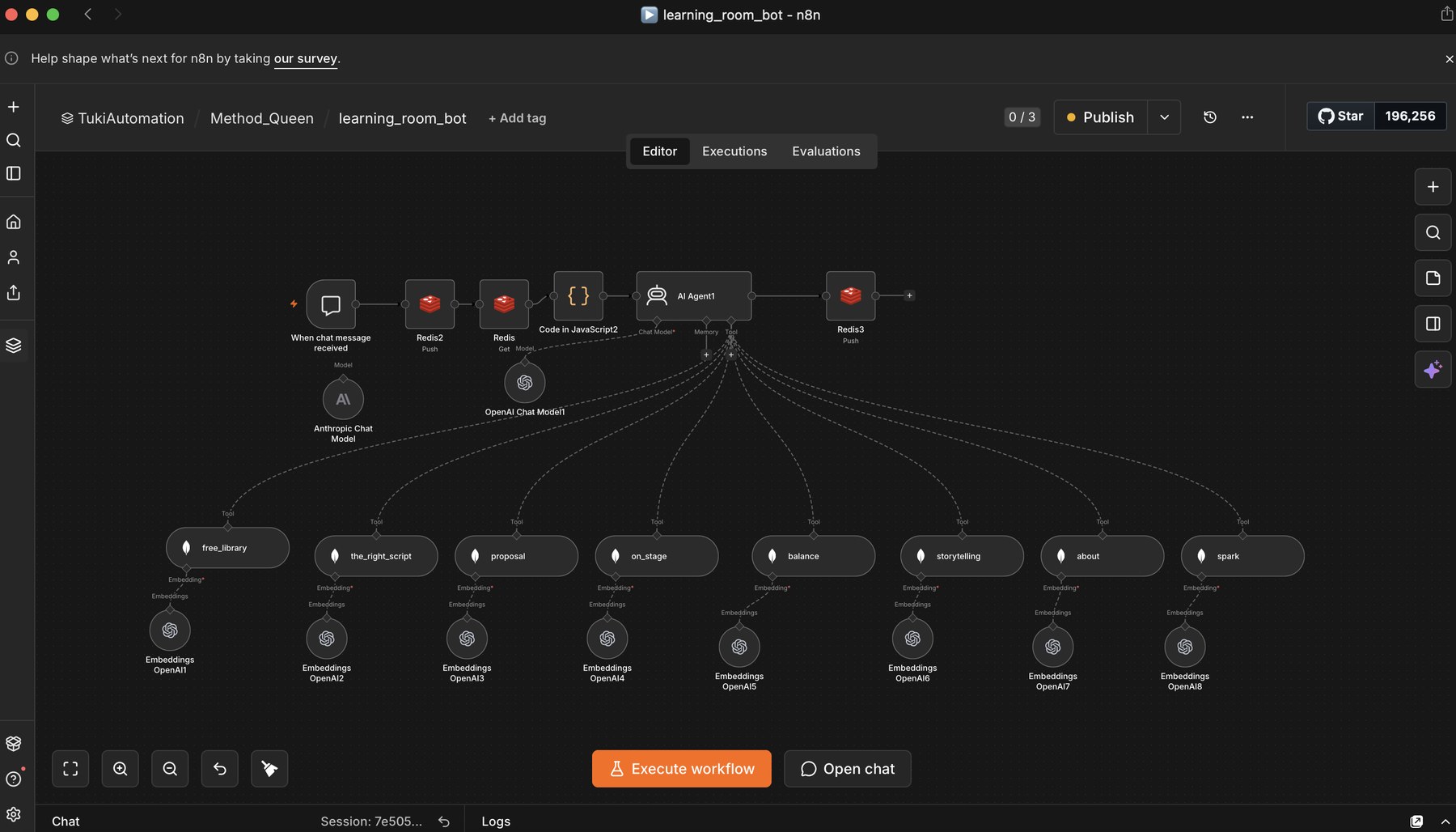The height and width of the screenshot is (832, 1456).
Task: Click the Add tag field
Action: [x=518, y=118]
